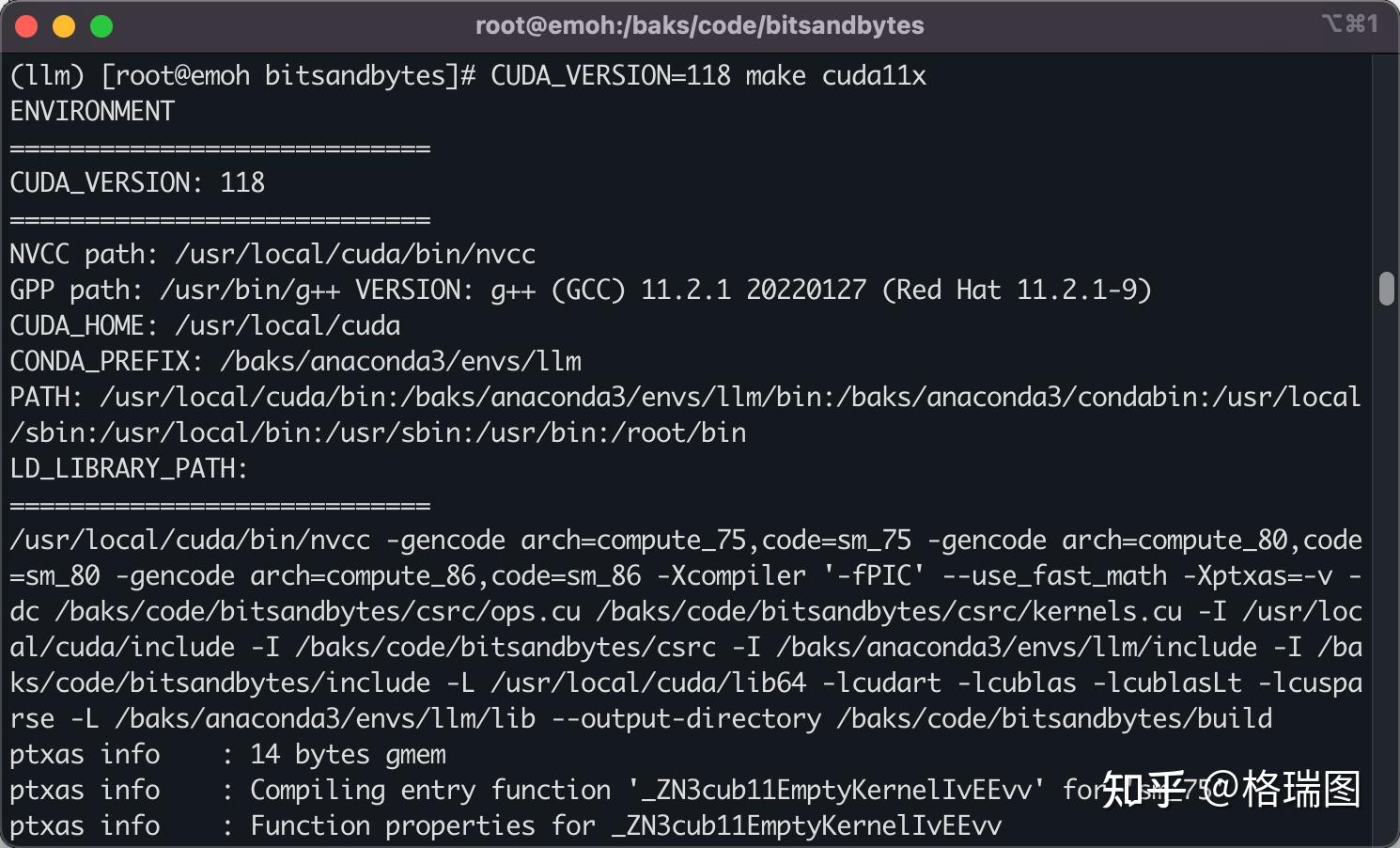Viewport: 1400px width, 848px height.
Task: Click the green zoom window button
Action: [101, 26]
